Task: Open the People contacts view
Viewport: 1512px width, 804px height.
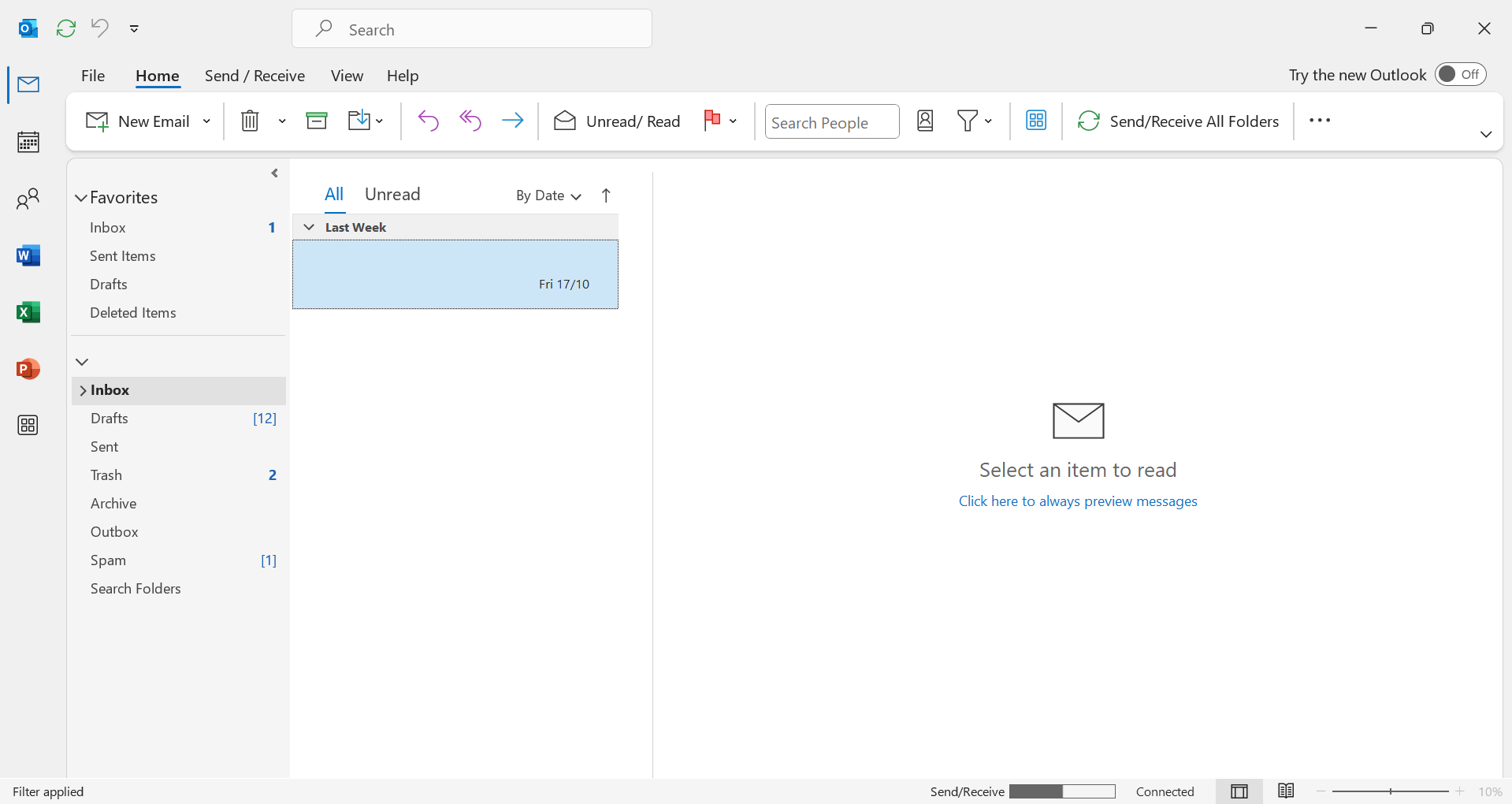Action: pyautogui.click(x=28, y=199)
